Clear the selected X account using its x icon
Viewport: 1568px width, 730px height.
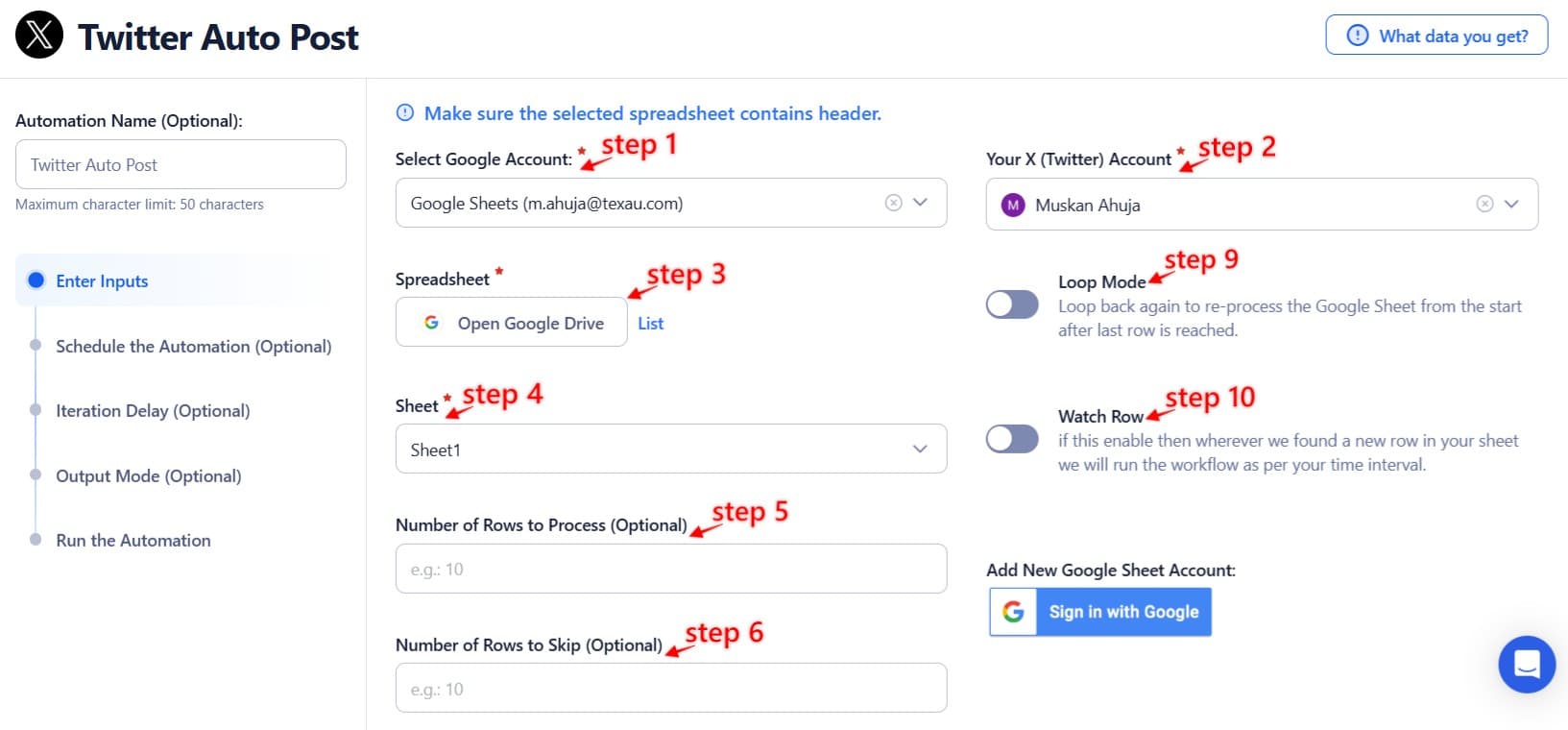point(1485,204)
